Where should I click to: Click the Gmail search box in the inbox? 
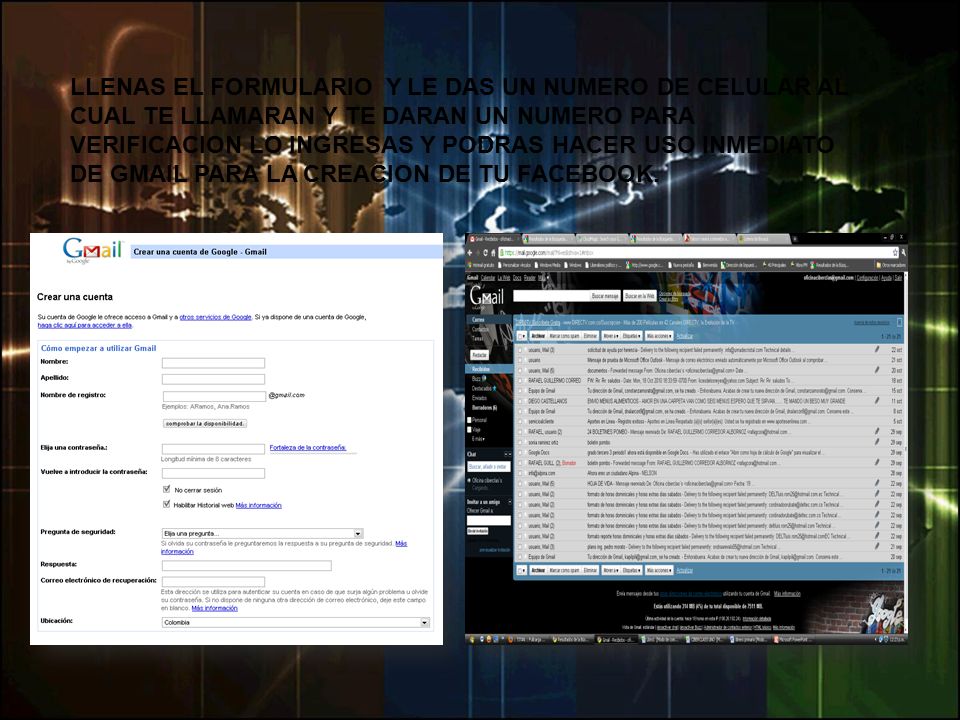[x=551, y=296]
